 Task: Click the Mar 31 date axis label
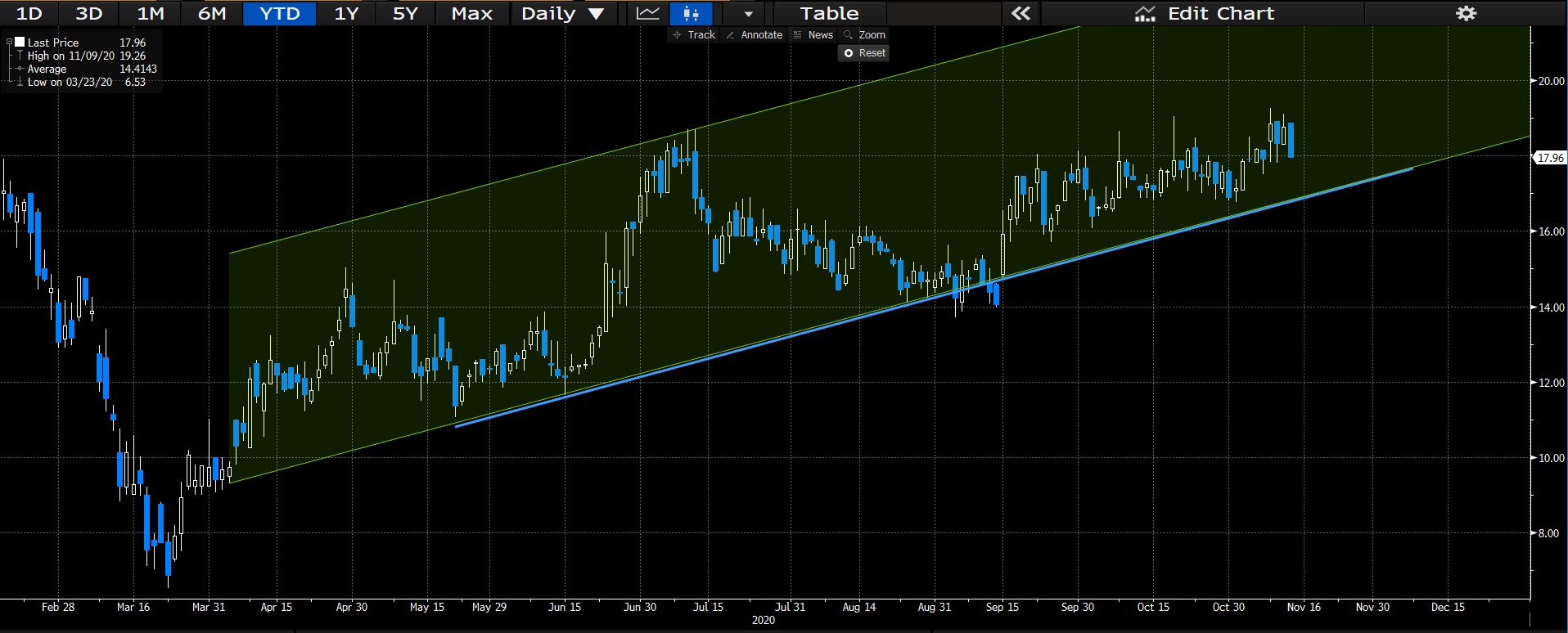coord(208,607)
